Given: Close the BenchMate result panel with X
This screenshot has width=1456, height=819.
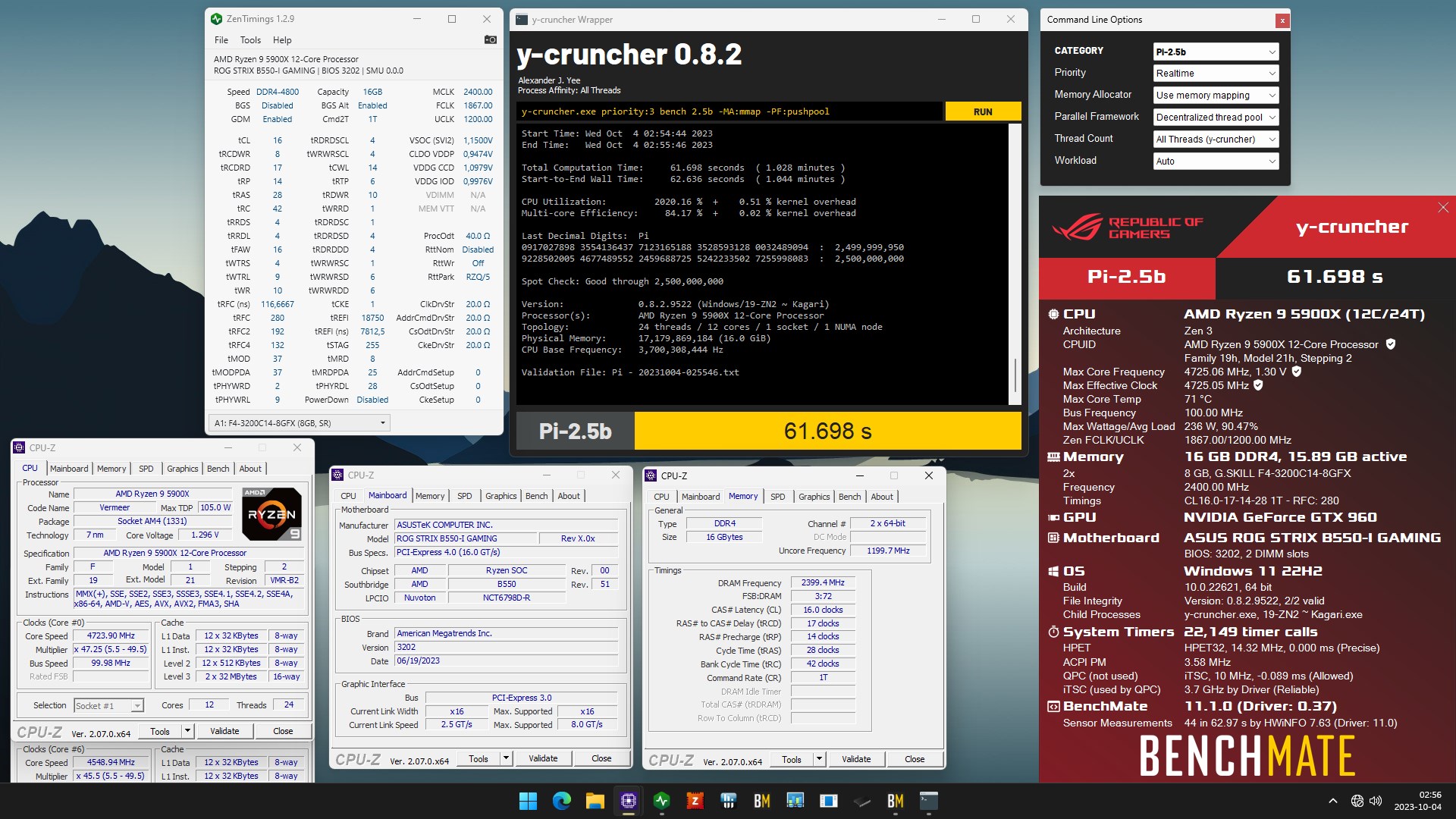Looking at the screenshot, I should (x=1443, y=207).
